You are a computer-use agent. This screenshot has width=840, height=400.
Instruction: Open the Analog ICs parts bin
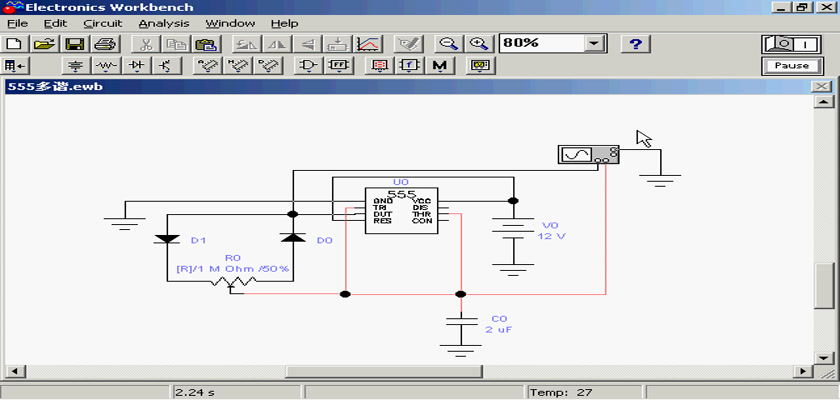click(206, 66)
